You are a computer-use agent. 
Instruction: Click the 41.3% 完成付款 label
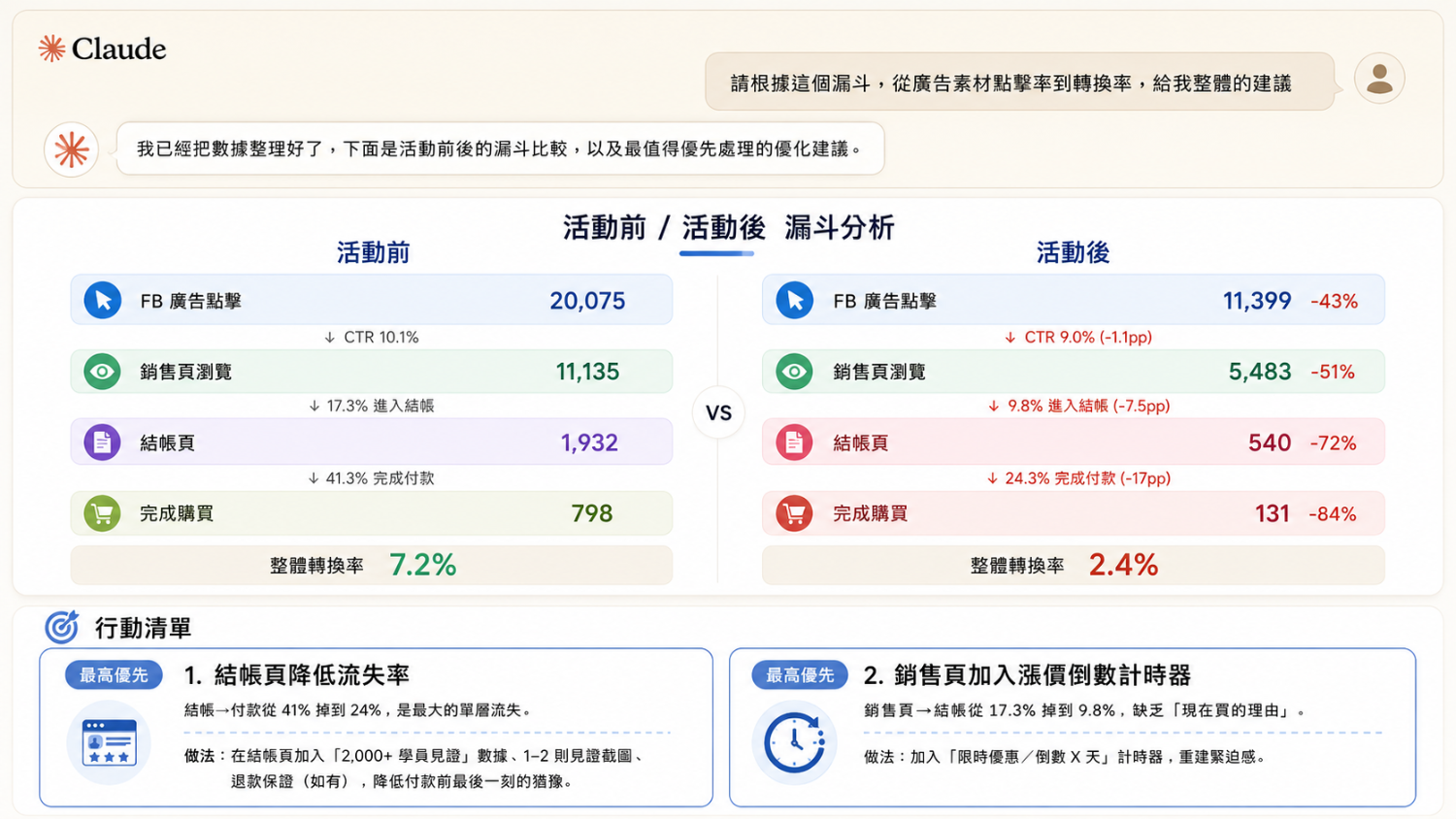point(372,478)
